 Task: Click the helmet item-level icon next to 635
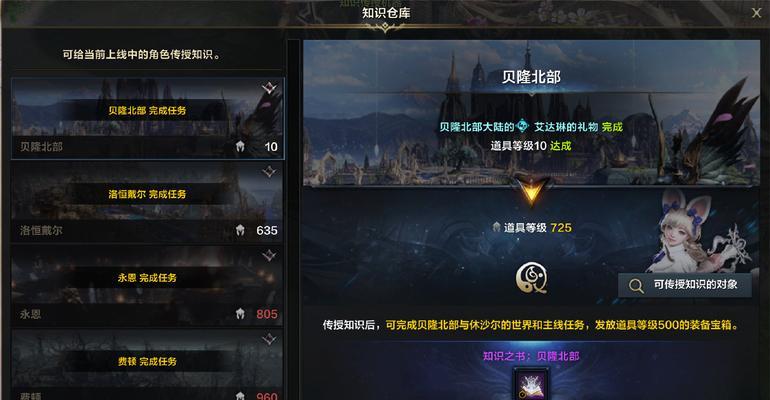240,230
